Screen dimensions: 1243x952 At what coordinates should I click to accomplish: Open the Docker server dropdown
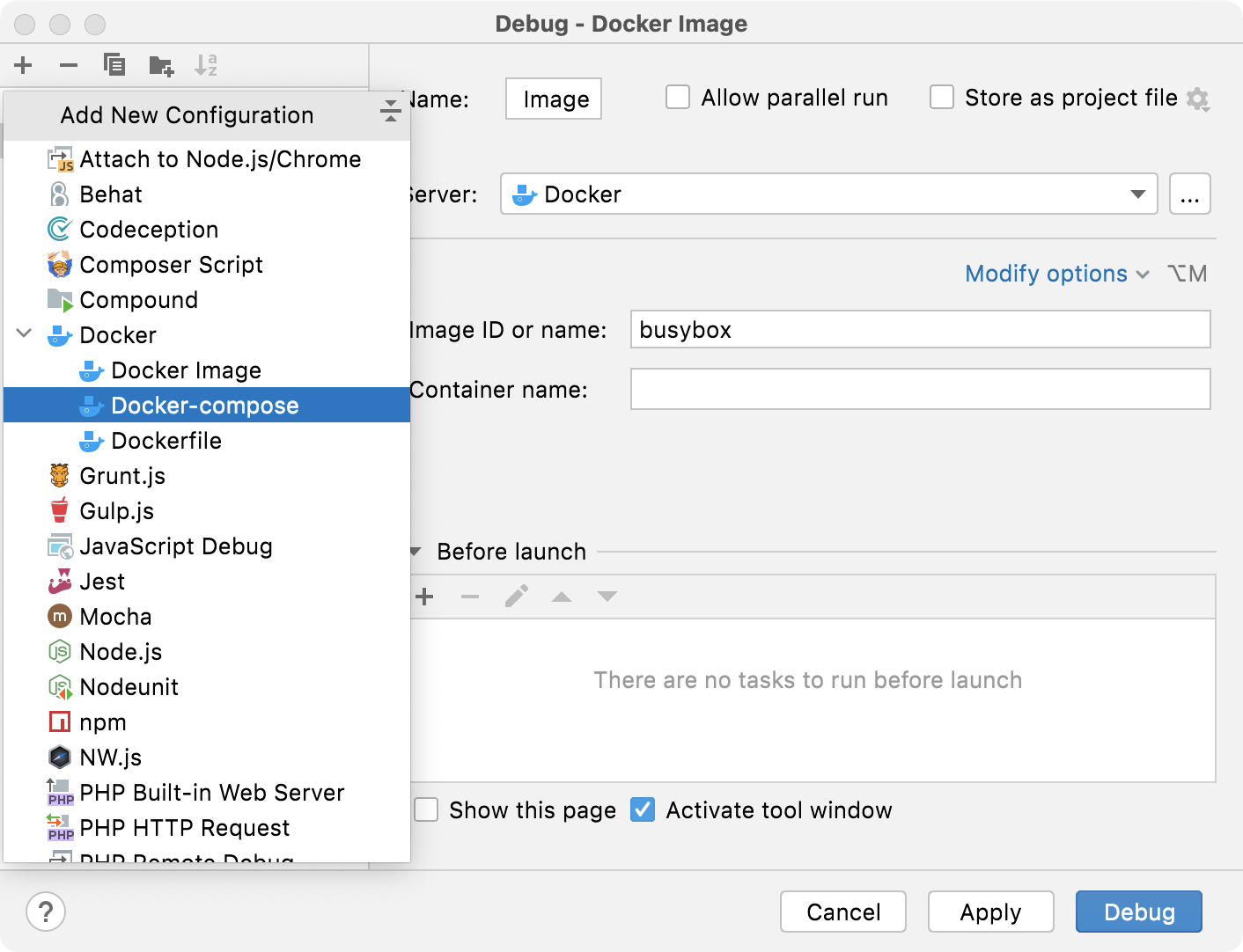[x=829, y=194]
